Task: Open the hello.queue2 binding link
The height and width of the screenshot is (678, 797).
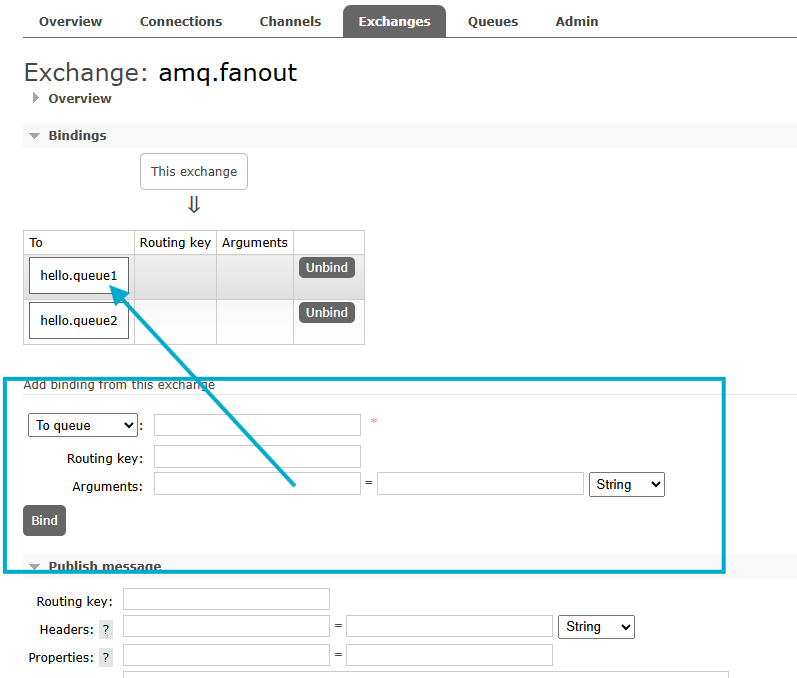Action: tap(79, 321)
